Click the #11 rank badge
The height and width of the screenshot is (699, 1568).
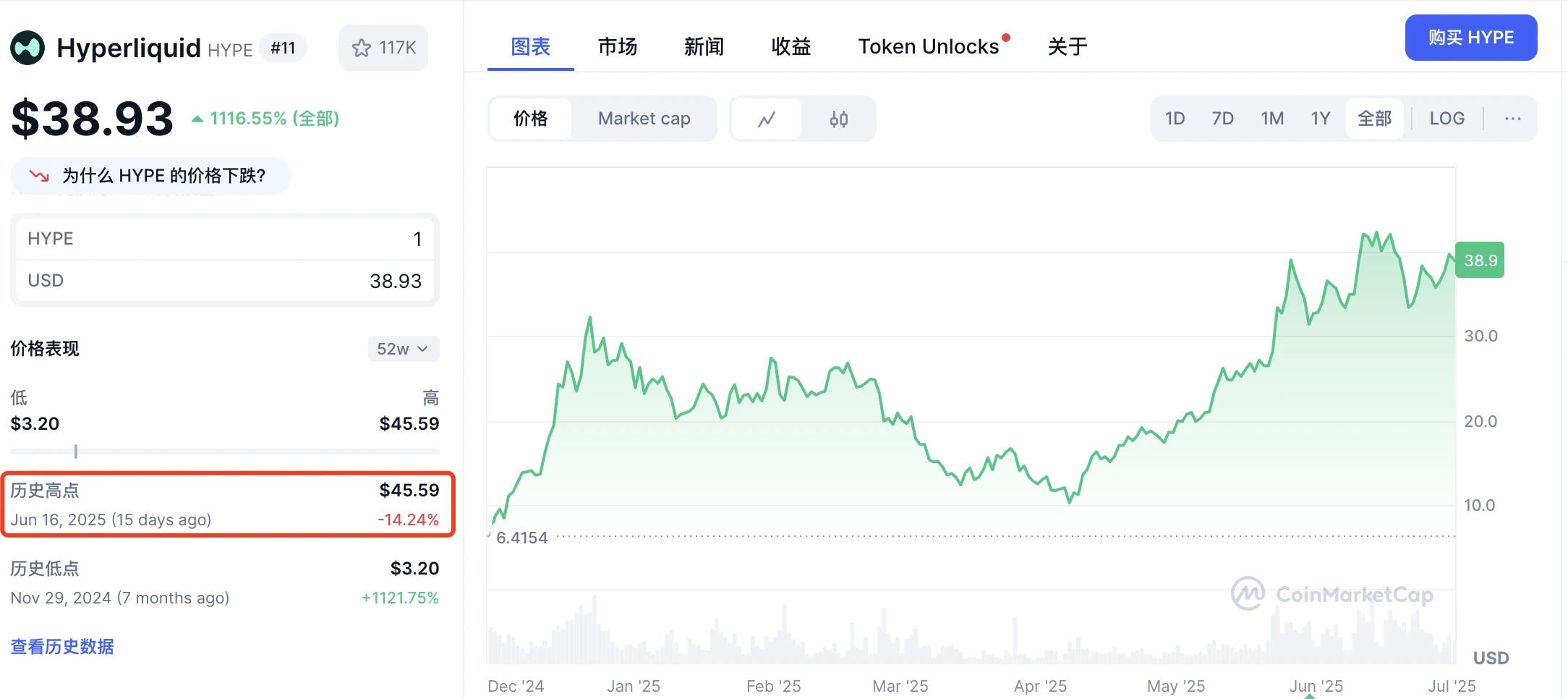pyautogui.click(x=283, y=48)
